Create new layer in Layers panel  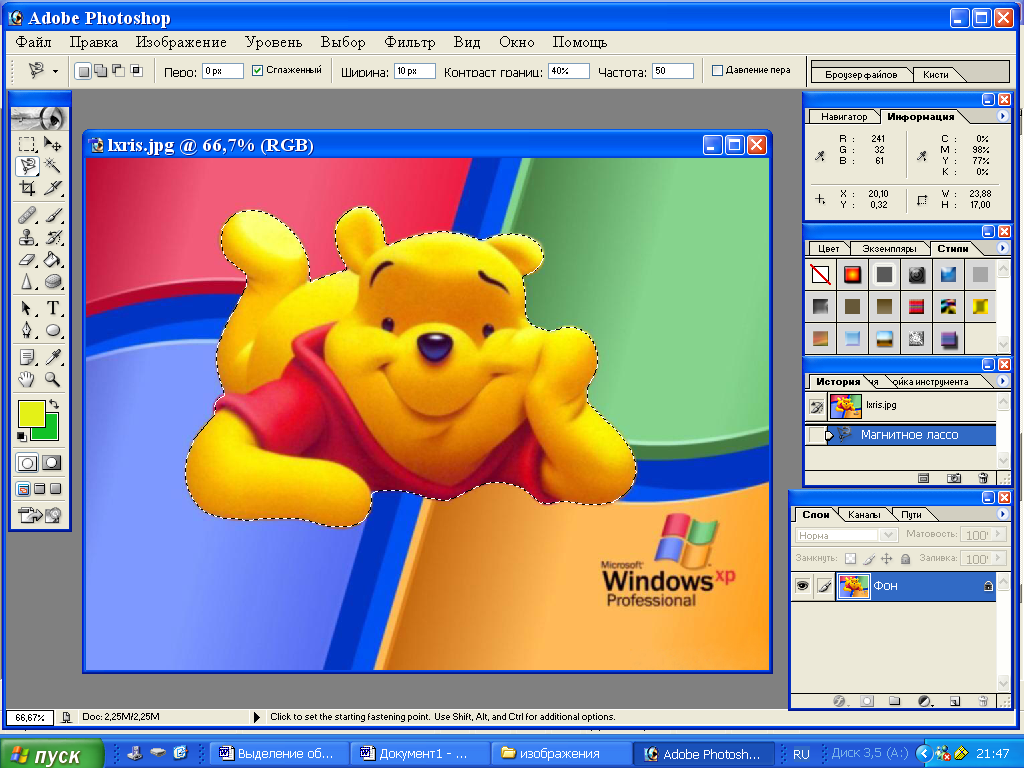tap(955, 701)
